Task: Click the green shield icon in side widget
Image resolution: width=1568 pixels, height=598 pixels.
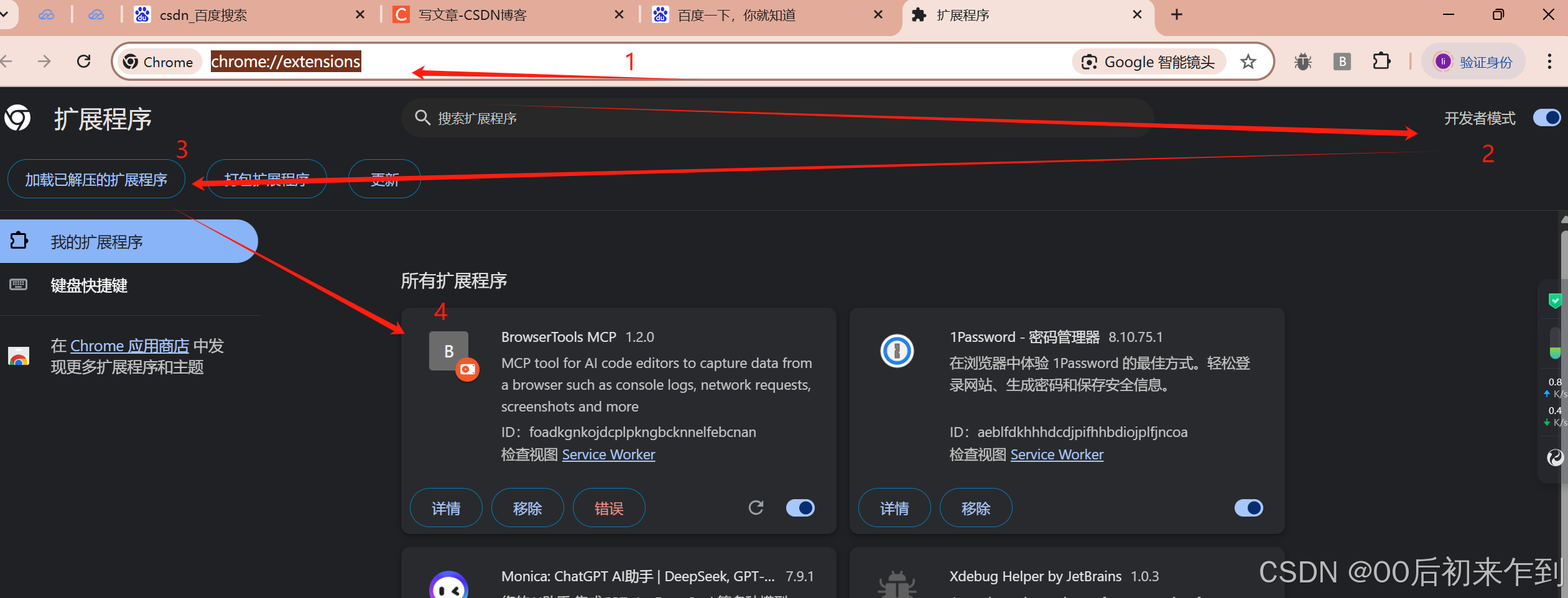Action: (1555, 301)
